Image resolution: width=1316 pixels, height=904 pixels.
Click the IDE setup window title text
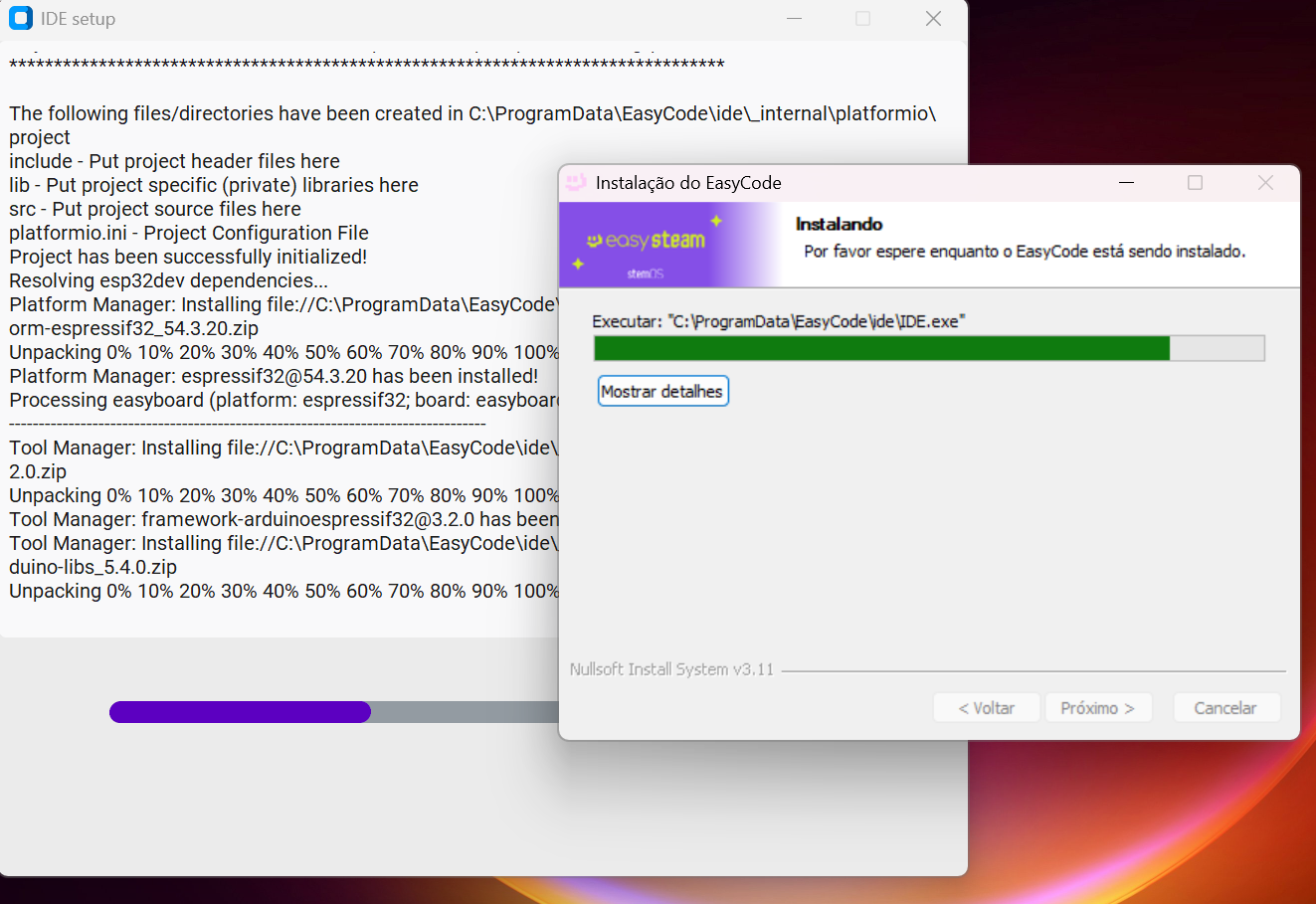[x=78, y=18]
